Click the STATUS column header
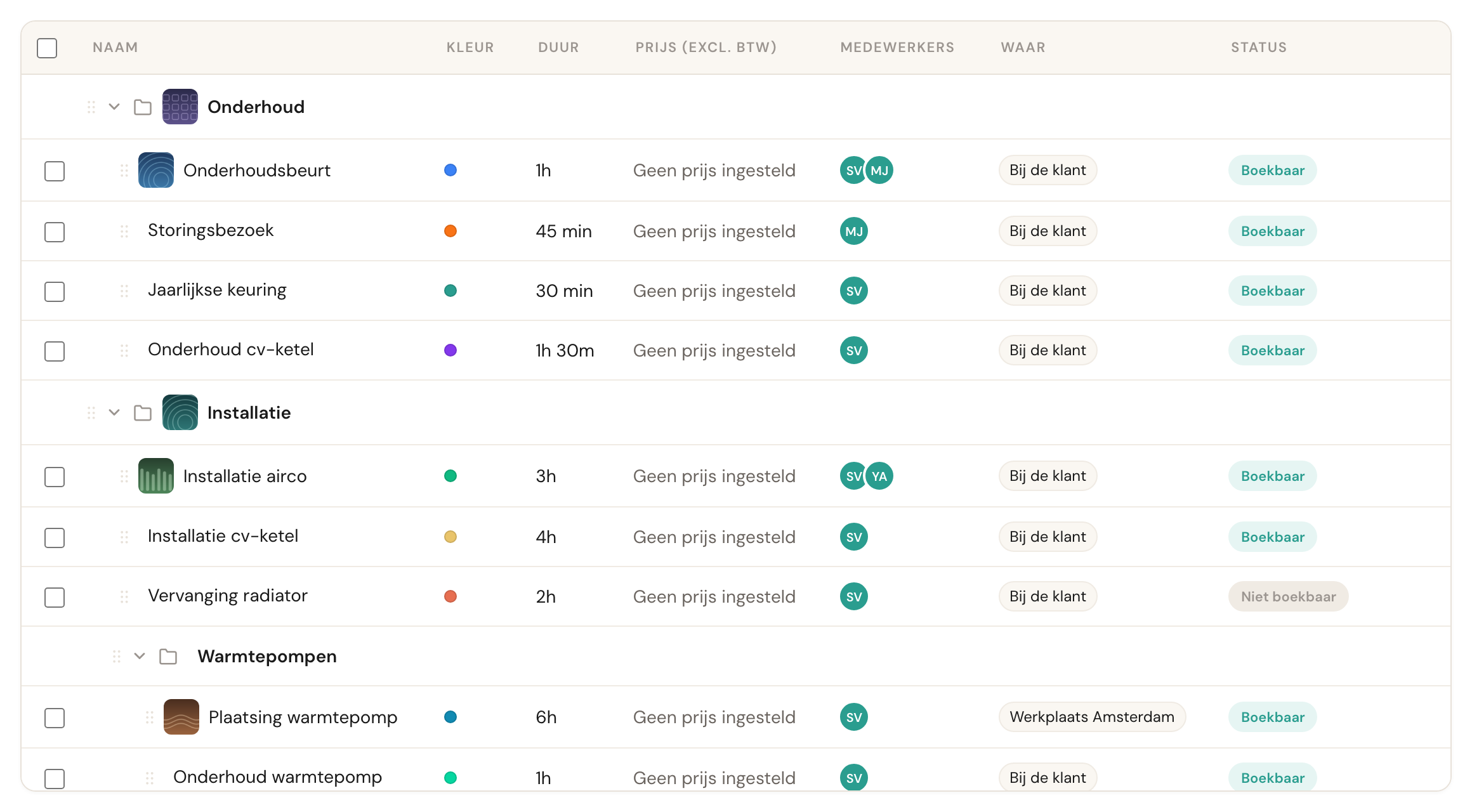Image resolution: width=1472 pixels, height=812 pixels. tap(1259, 48)
